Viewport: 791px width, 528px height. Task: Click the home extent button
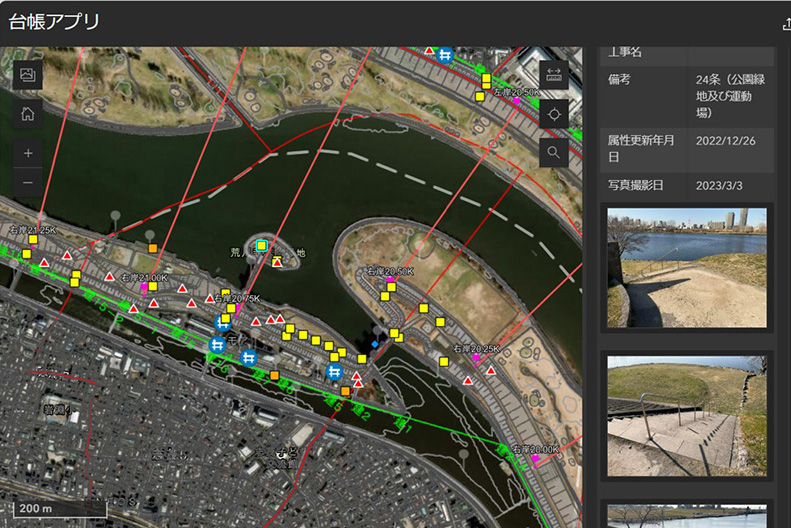coord(27,114)
